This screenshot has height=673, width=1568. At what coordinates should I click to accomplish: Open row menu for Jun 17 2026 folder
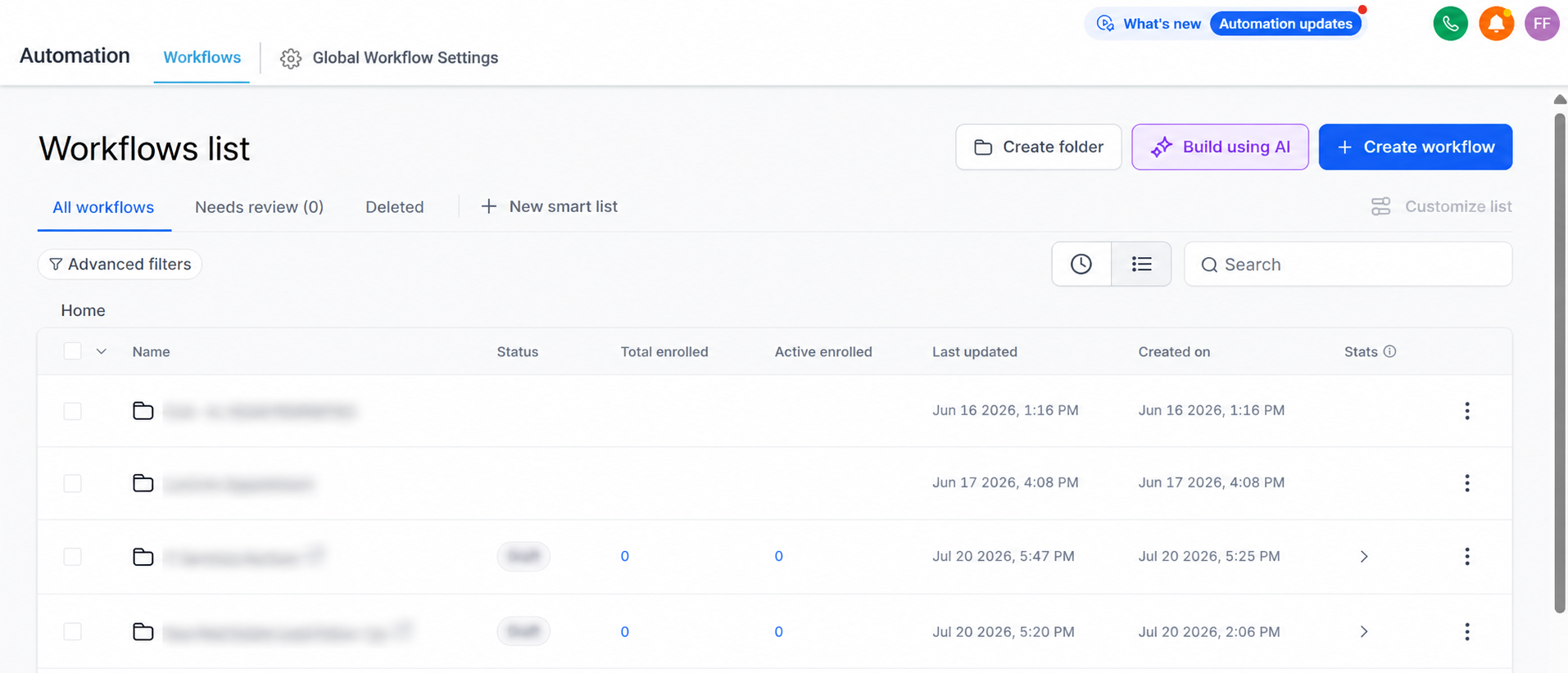(x=1466, y=483)
